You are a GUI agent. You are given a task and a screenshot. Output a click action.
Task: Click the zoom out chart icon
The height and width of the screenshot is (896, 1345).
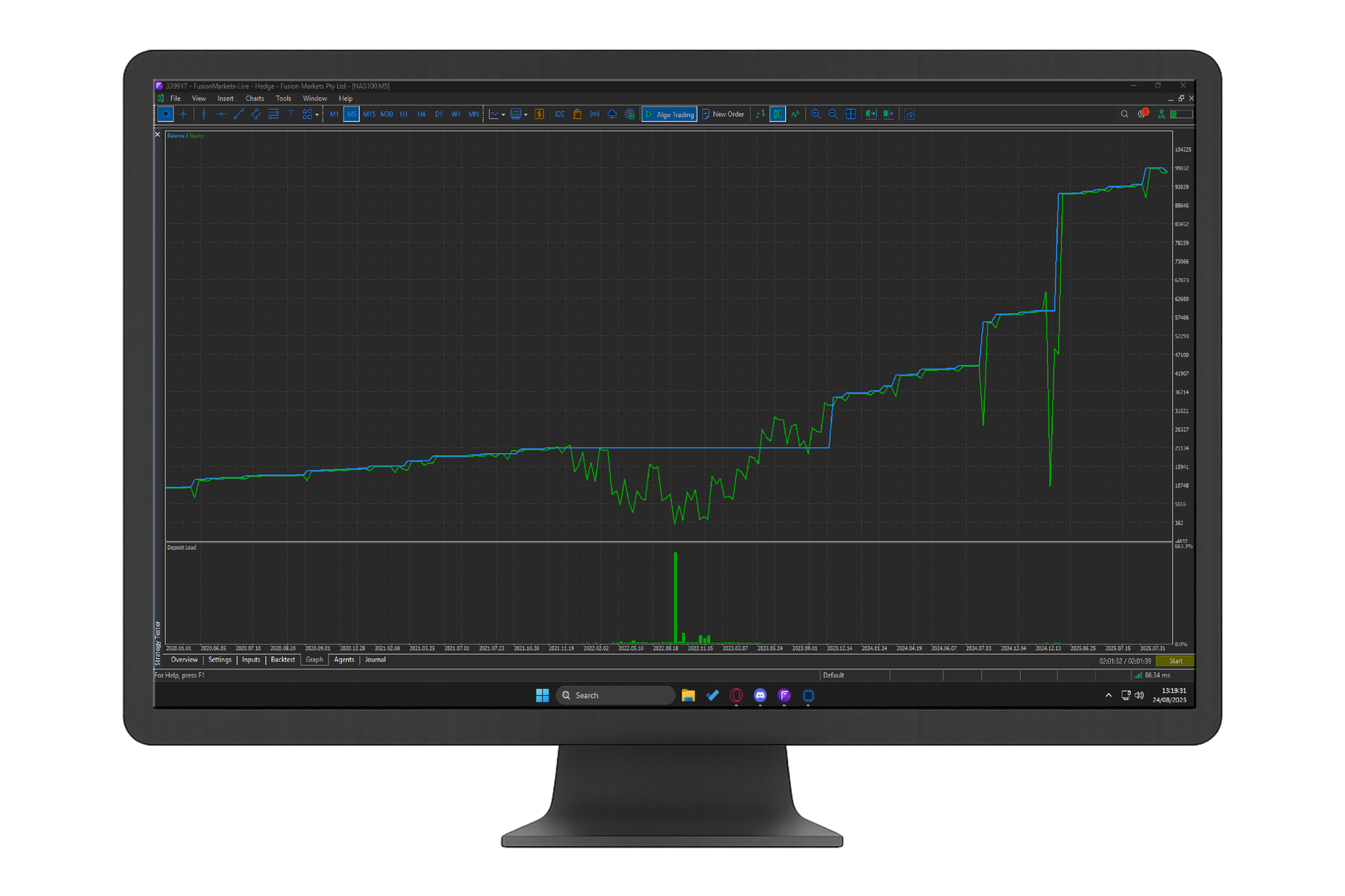click(833, 115)
